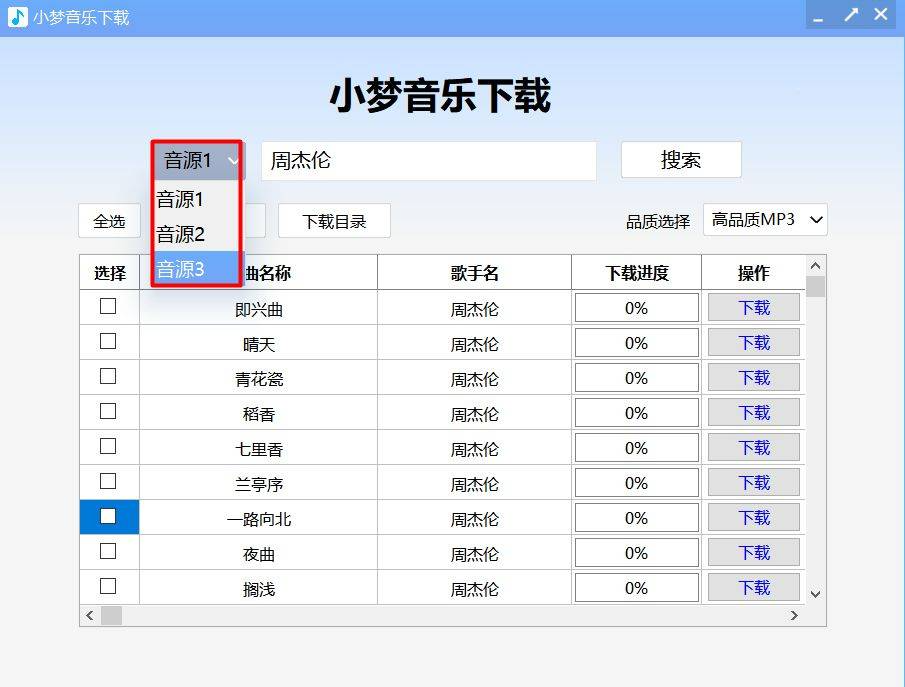Click the music note app icon

(15, 14)
